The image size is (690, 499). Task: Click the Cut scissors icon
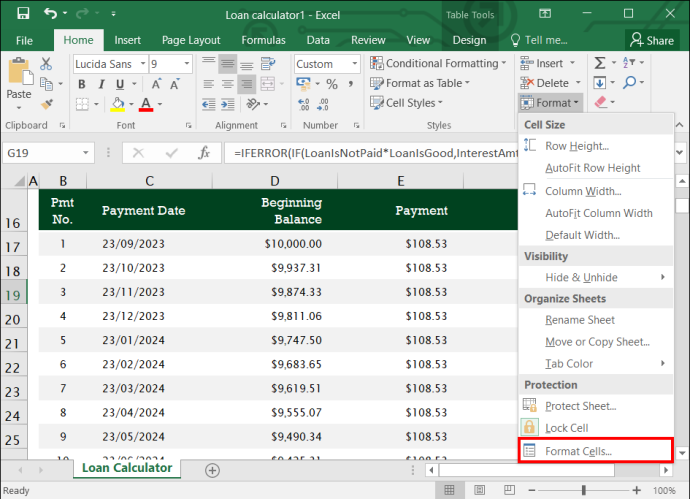(46, 64)
